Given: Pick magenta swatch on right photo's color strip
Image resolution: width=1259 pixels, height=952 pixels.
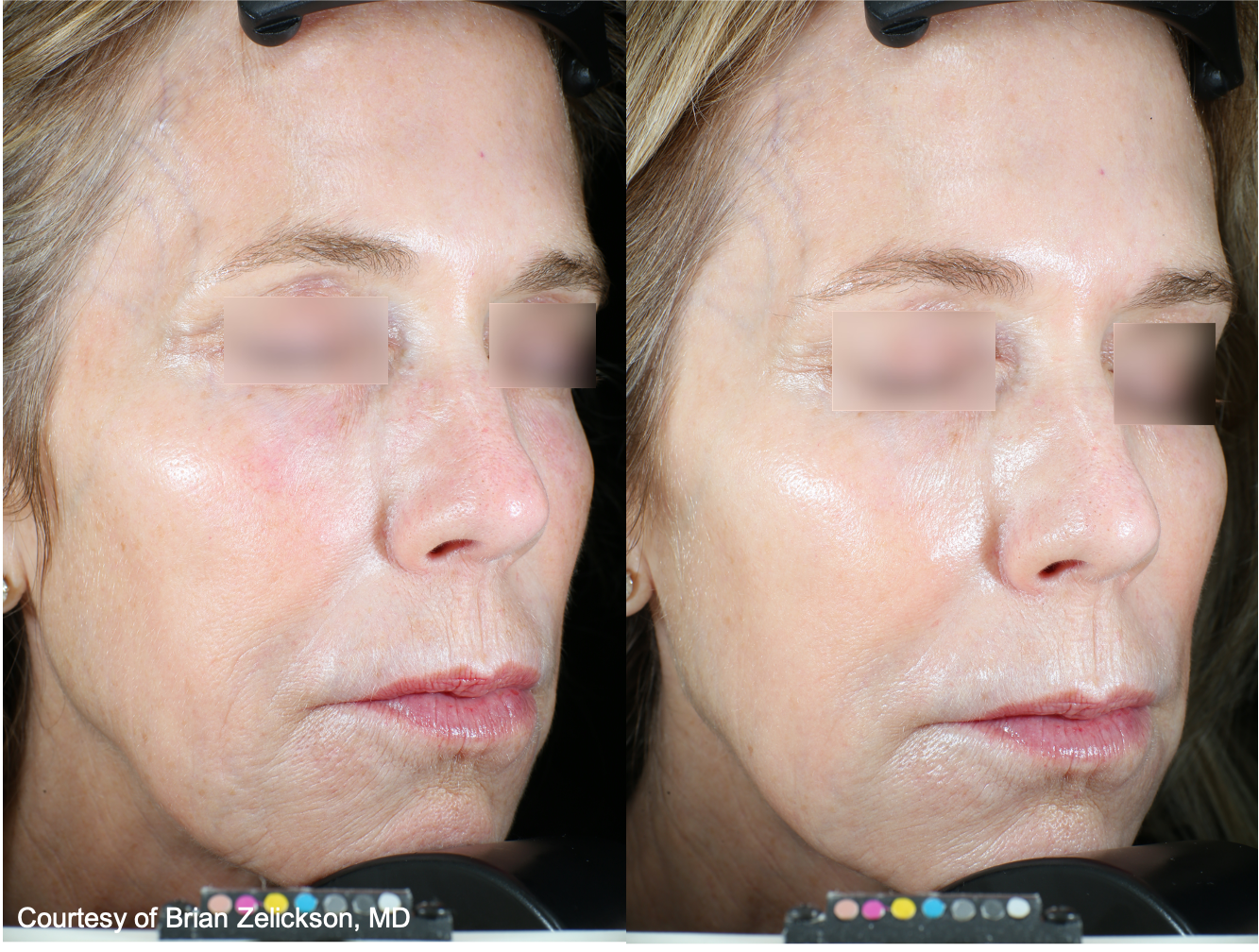Looking at the screenshot, I should pyautogui.click(x=875, y=909).
